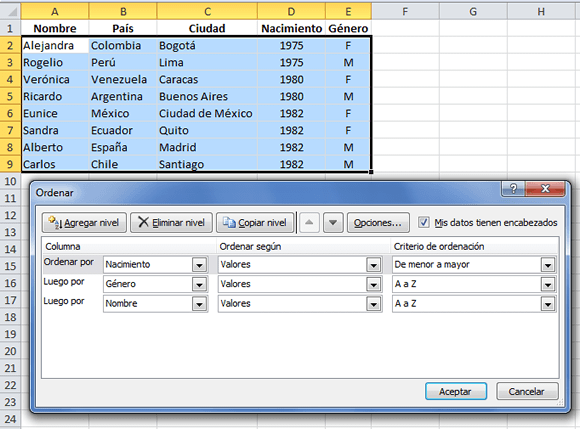The image size is (580, 429).
Task: Select row 1 header
Action: 10,28
